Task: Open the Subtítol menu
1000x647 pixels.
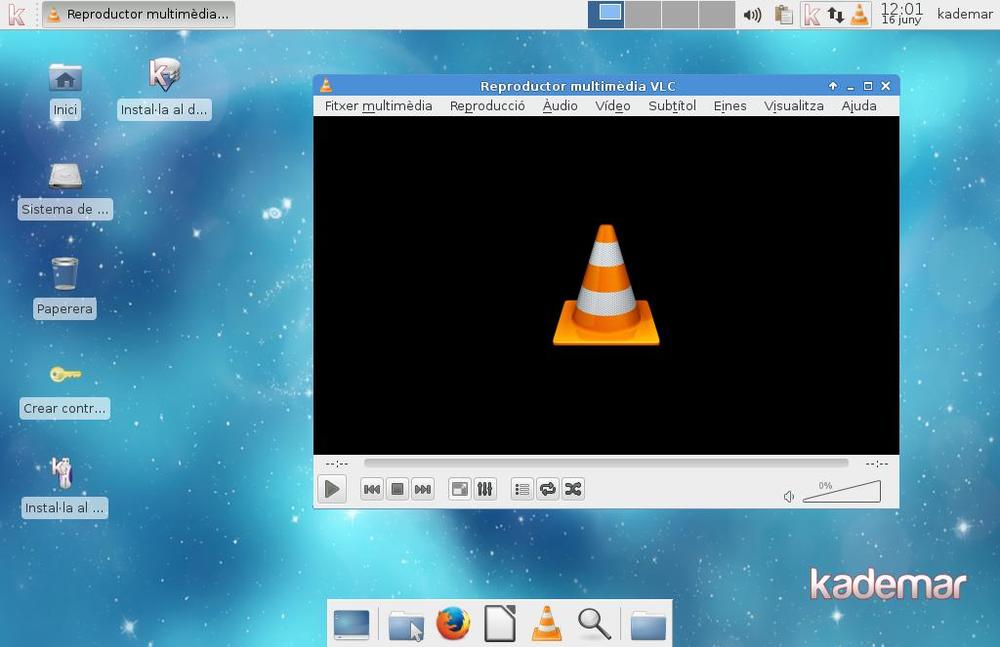Action: (x=672, y=106)
